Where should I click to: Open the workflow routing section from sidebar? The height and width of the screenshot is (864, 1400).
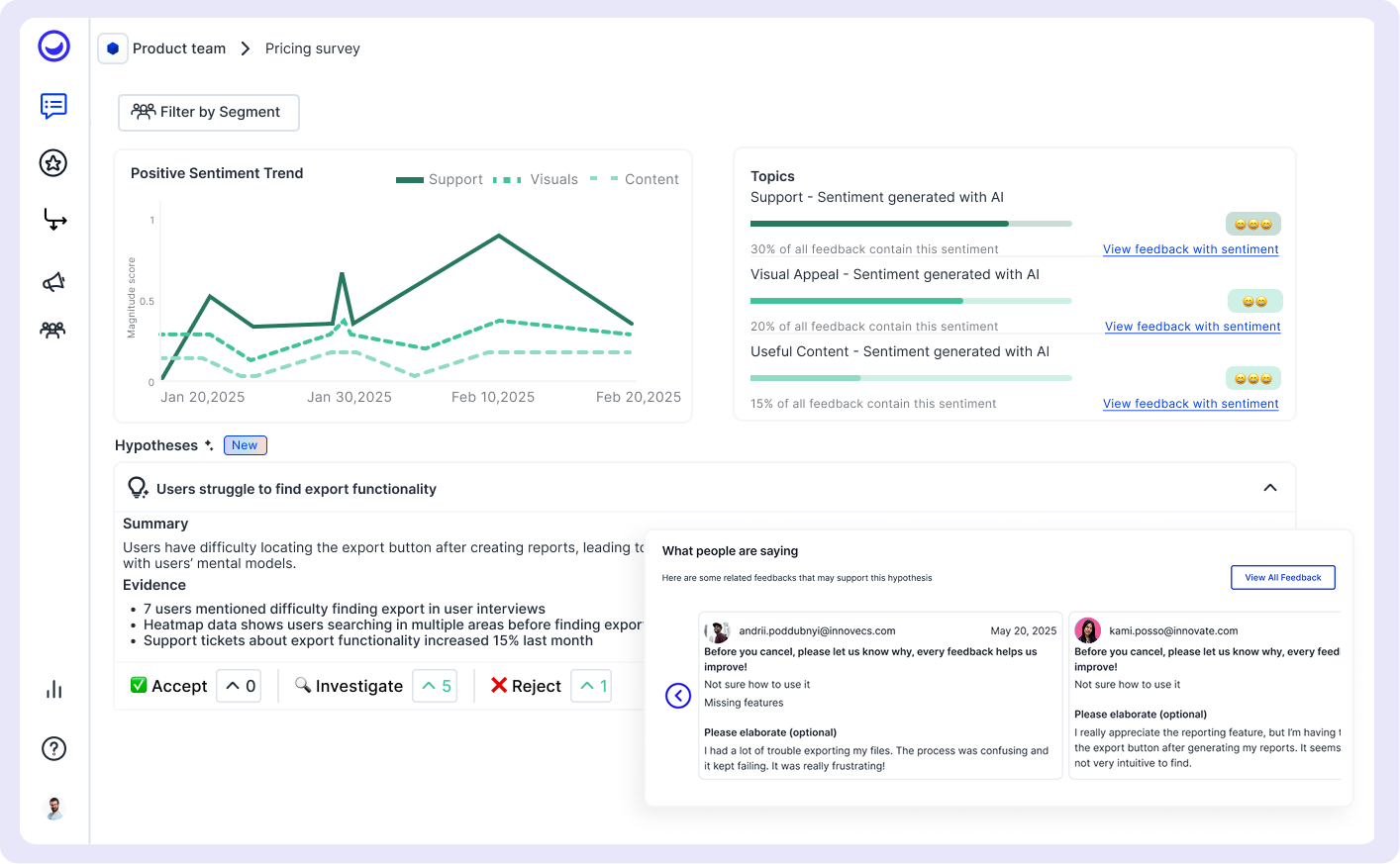[x=53, y=220]
